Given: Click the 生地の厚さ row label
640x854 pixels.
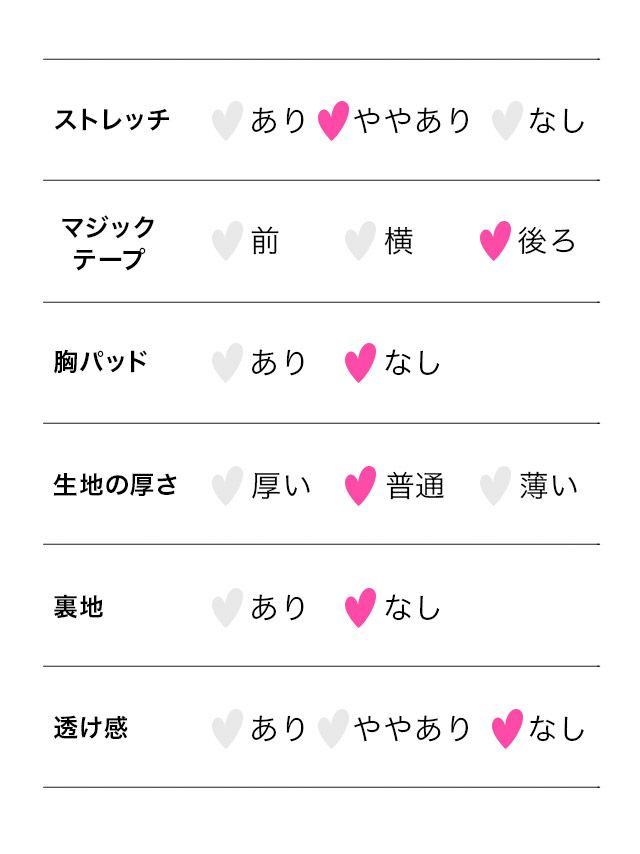Looking at the screenshot, I should click(x=115, y=485).
